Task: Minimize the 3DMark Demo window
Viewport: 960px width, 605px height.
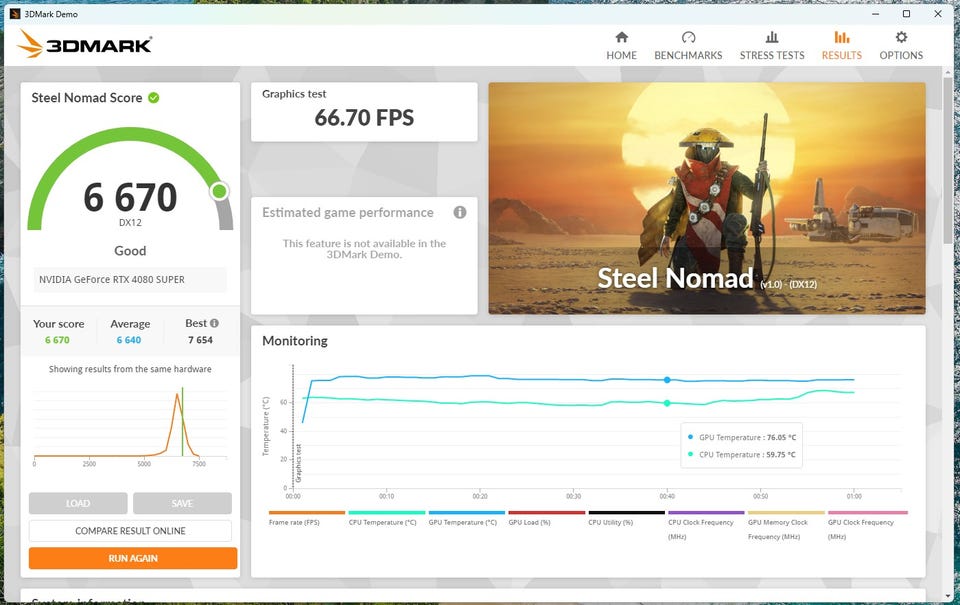Action: [x=876, y=13]
